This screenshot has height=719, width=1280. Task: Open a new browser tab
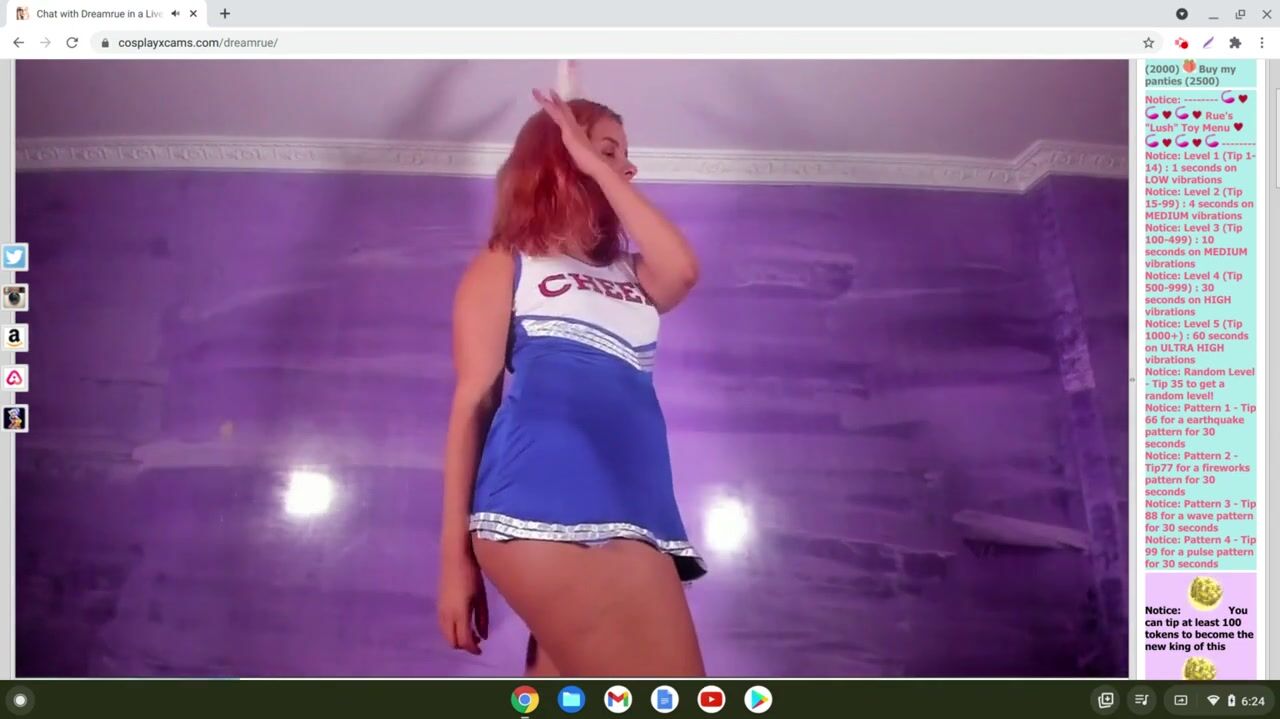click(225, 14)
